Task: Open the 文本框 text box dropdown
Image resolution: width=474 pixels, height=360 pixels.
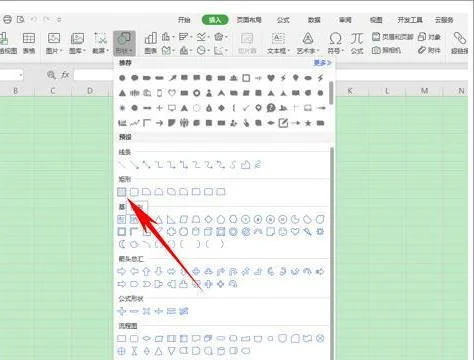Action: click(x=278, y=43)
